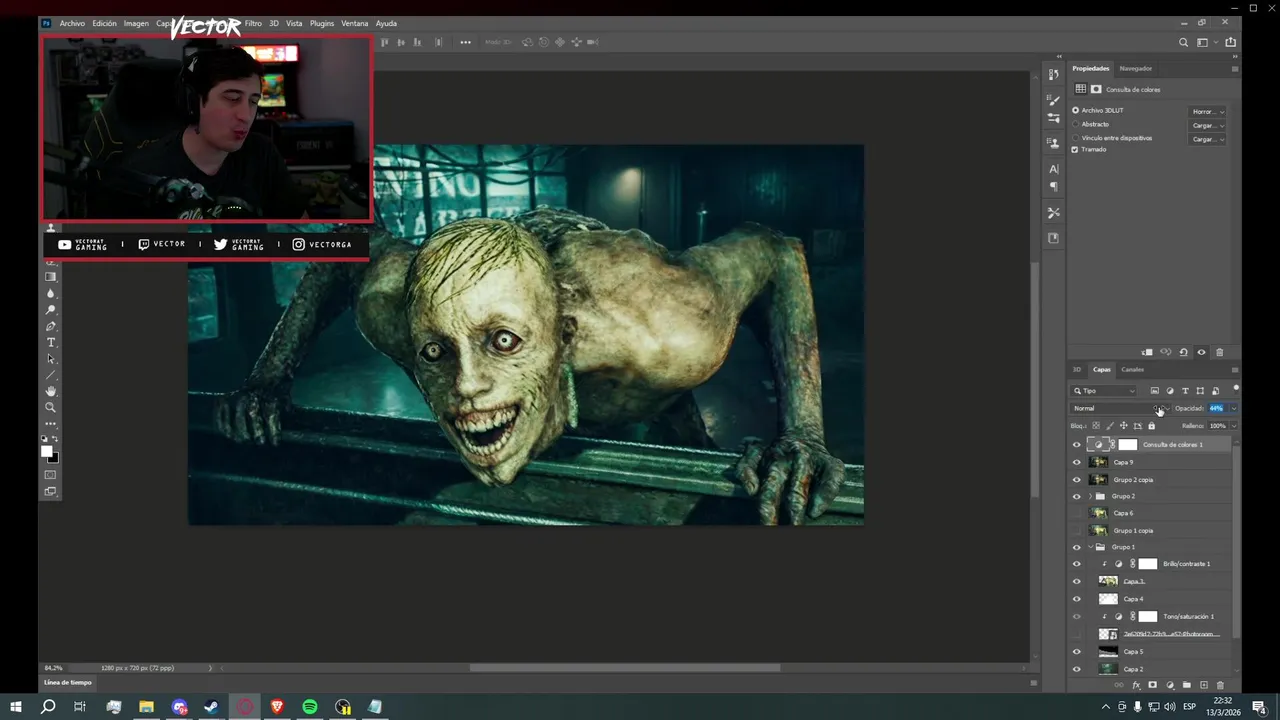Select the Path Selection tool

click(x=51, y=359)
